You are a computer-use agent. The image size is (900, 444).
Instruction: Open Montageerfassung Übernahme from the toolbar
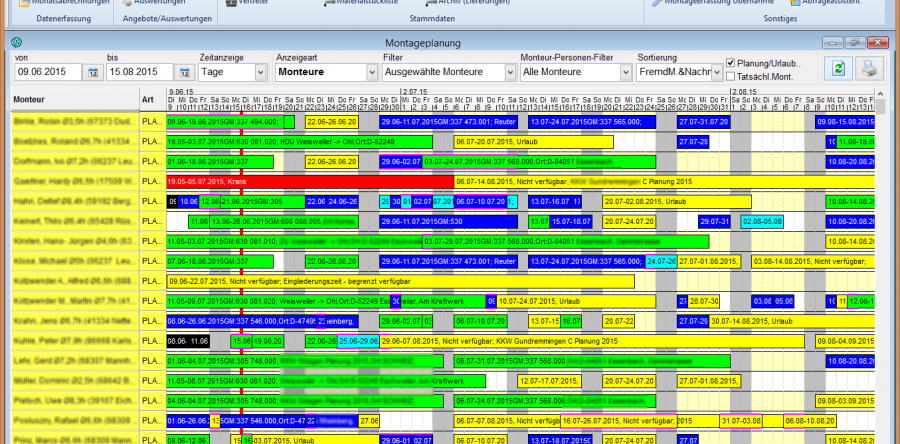710,3
